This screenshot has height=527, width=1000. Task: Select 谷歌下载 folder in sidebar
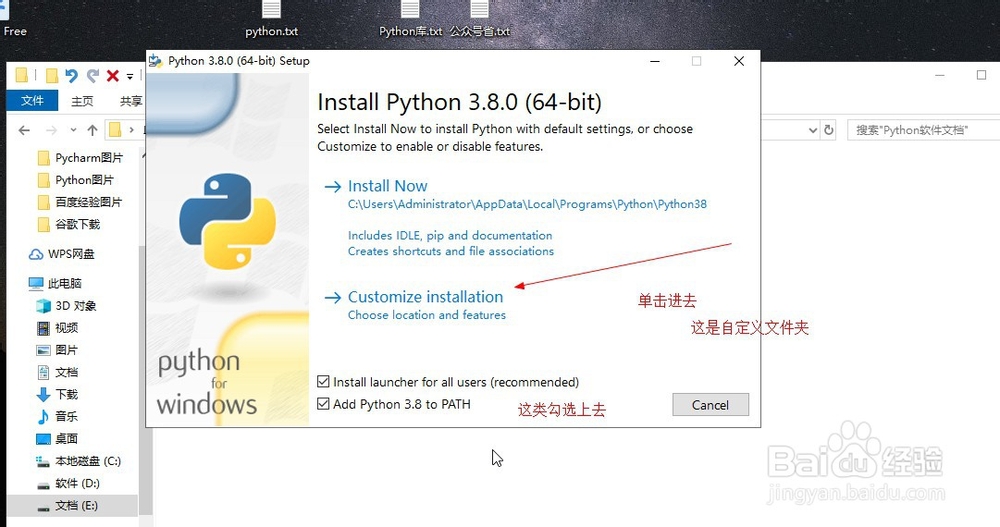(x=69, y=225)
